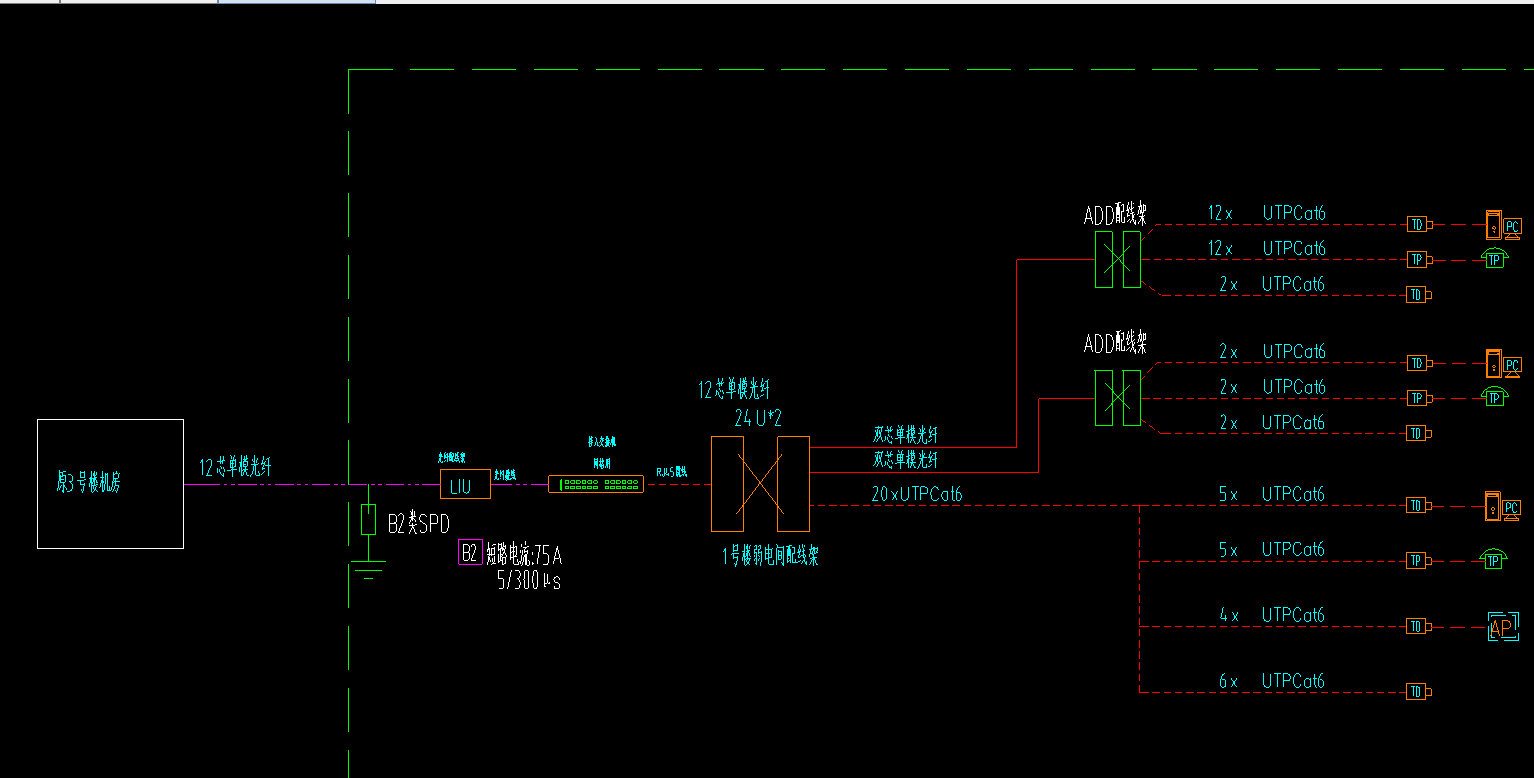Viewport: 1534px width, 778px height.
Task: Select the 接入交换机 label above the switch
Action: pos(602,441)
